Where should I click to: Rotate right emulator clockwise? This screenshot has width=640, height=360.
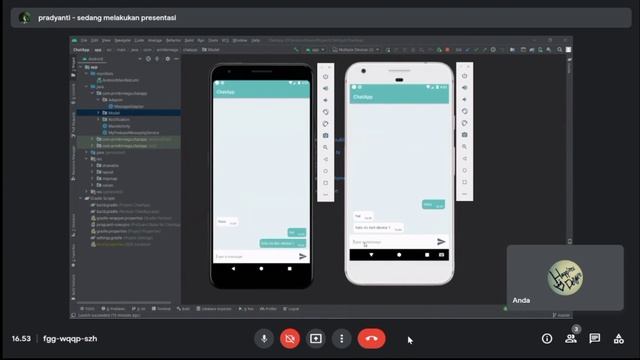(x=464, y=123)
